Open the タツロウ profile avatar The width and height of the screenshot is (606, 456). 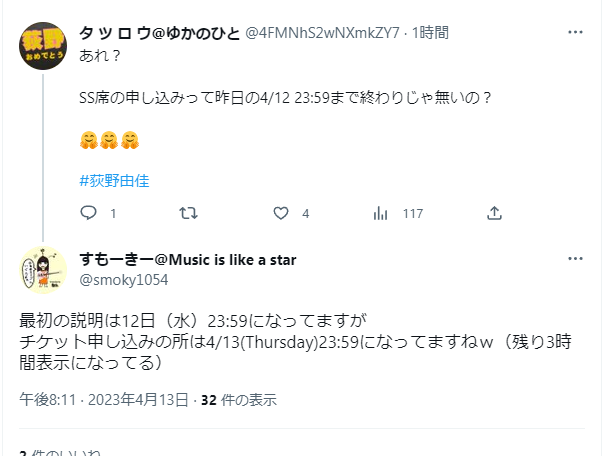[43, 46]
